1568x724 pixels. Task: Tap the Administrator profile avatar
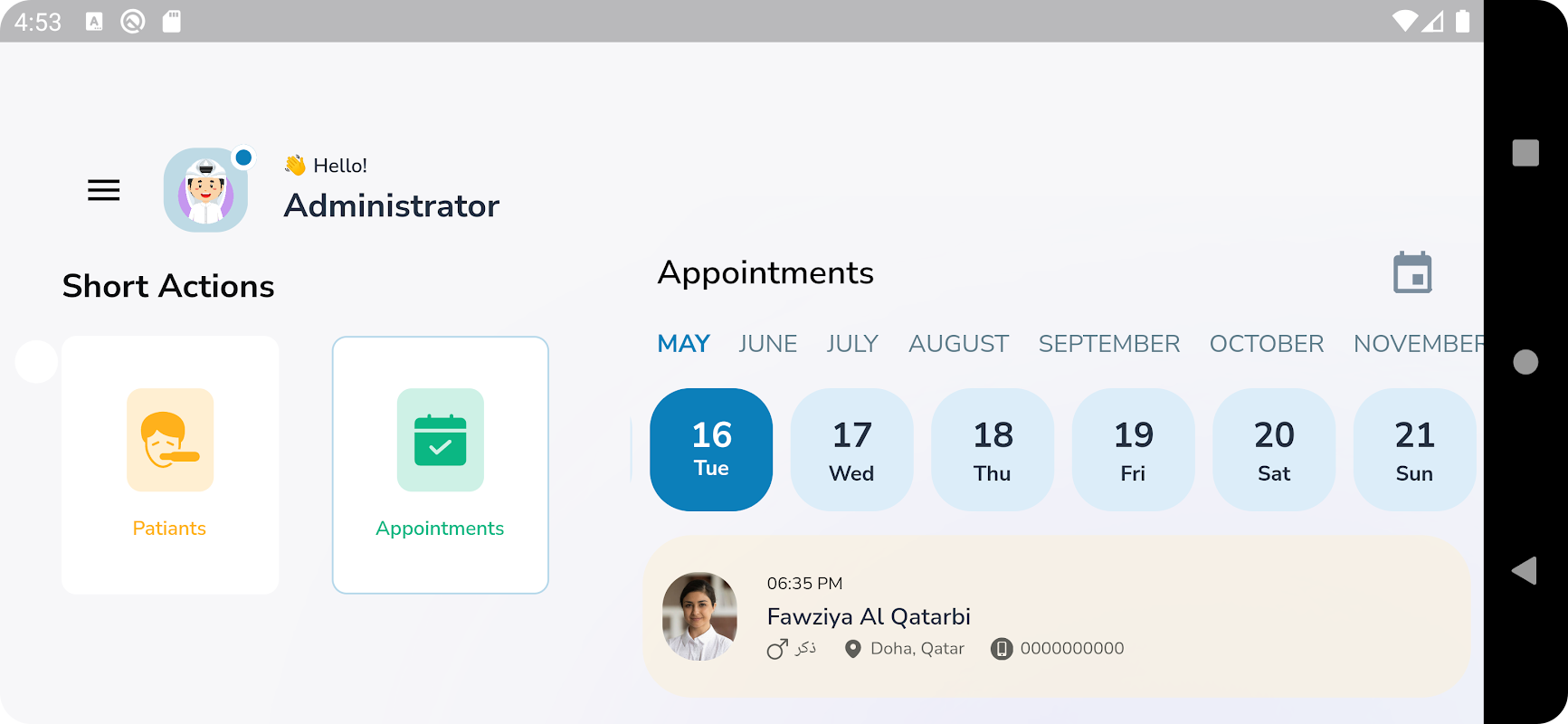(x=206, y=190)
